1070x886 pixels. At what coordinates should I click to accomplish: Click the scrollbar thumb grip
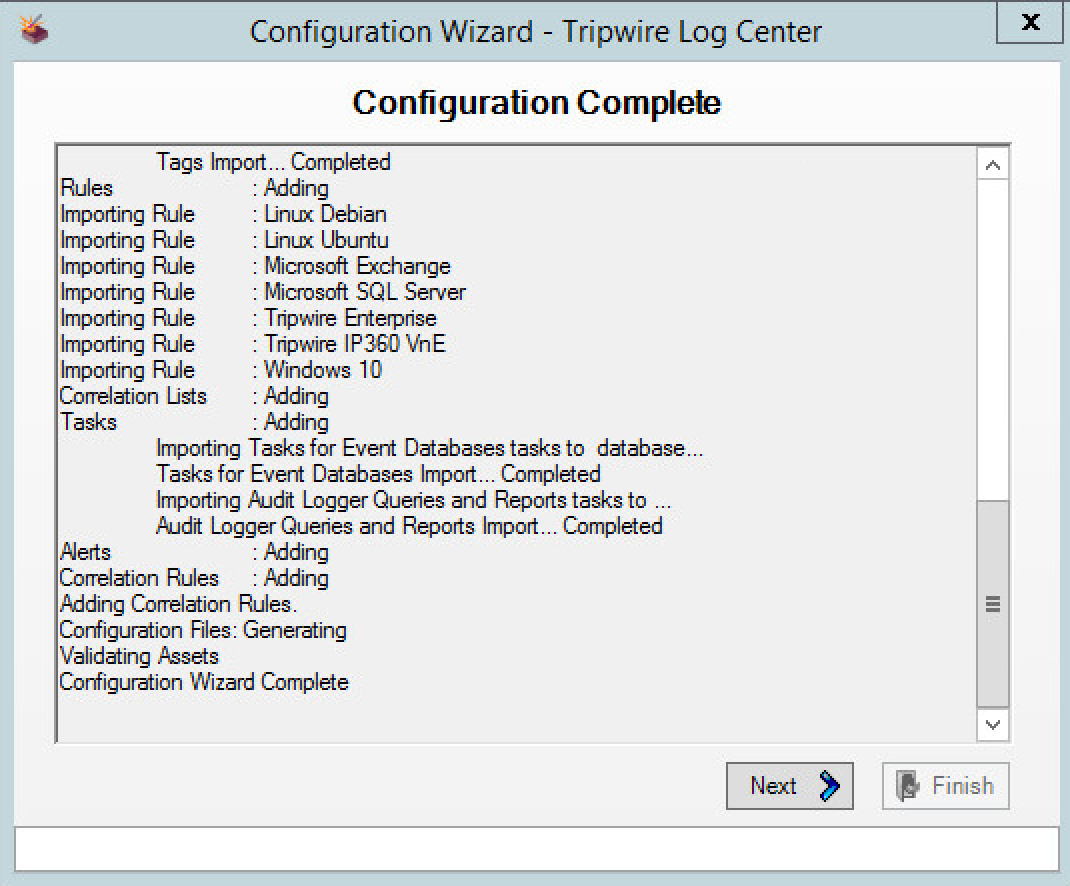click(x=993, y=603)
